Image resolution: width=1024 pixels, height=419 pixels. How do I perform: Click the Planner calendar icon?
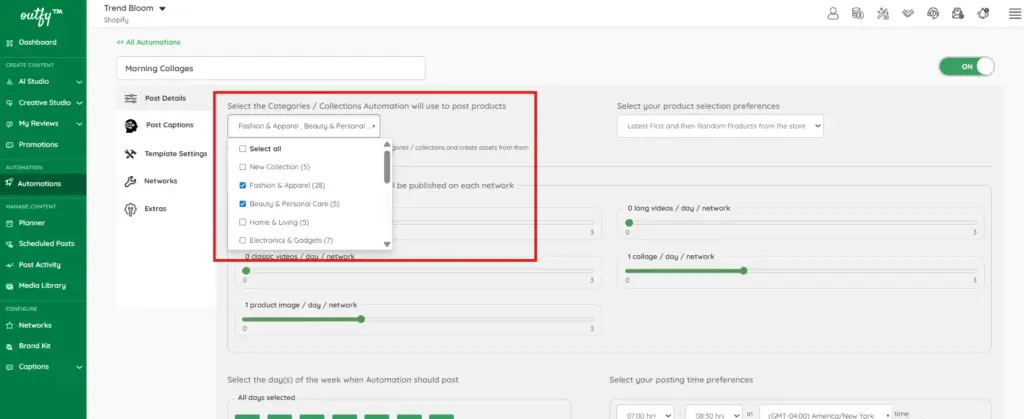(9, 223)
